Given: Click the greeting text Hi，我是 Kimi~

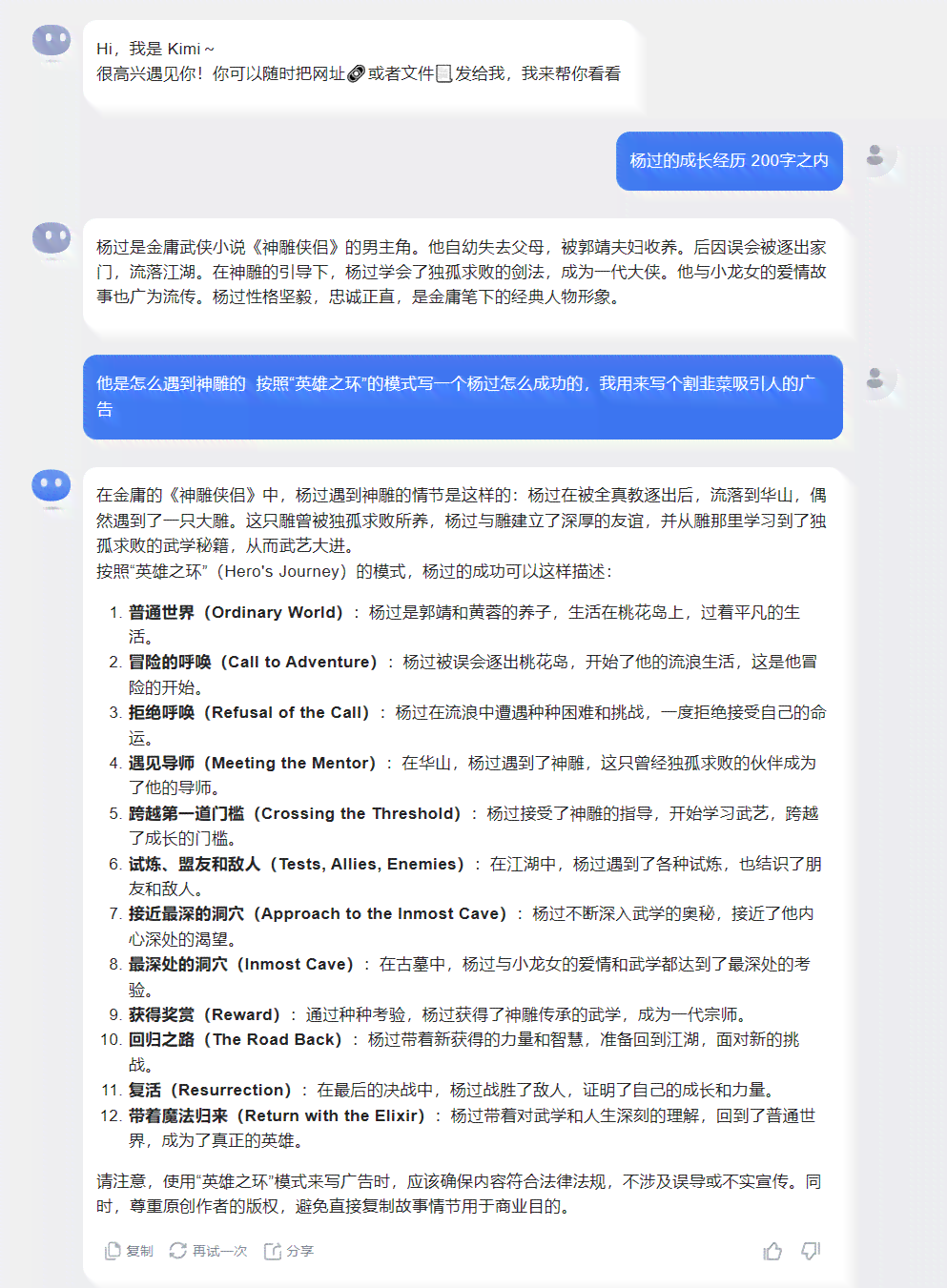Looking at the screenshot, I should click(x=155, y=49).
